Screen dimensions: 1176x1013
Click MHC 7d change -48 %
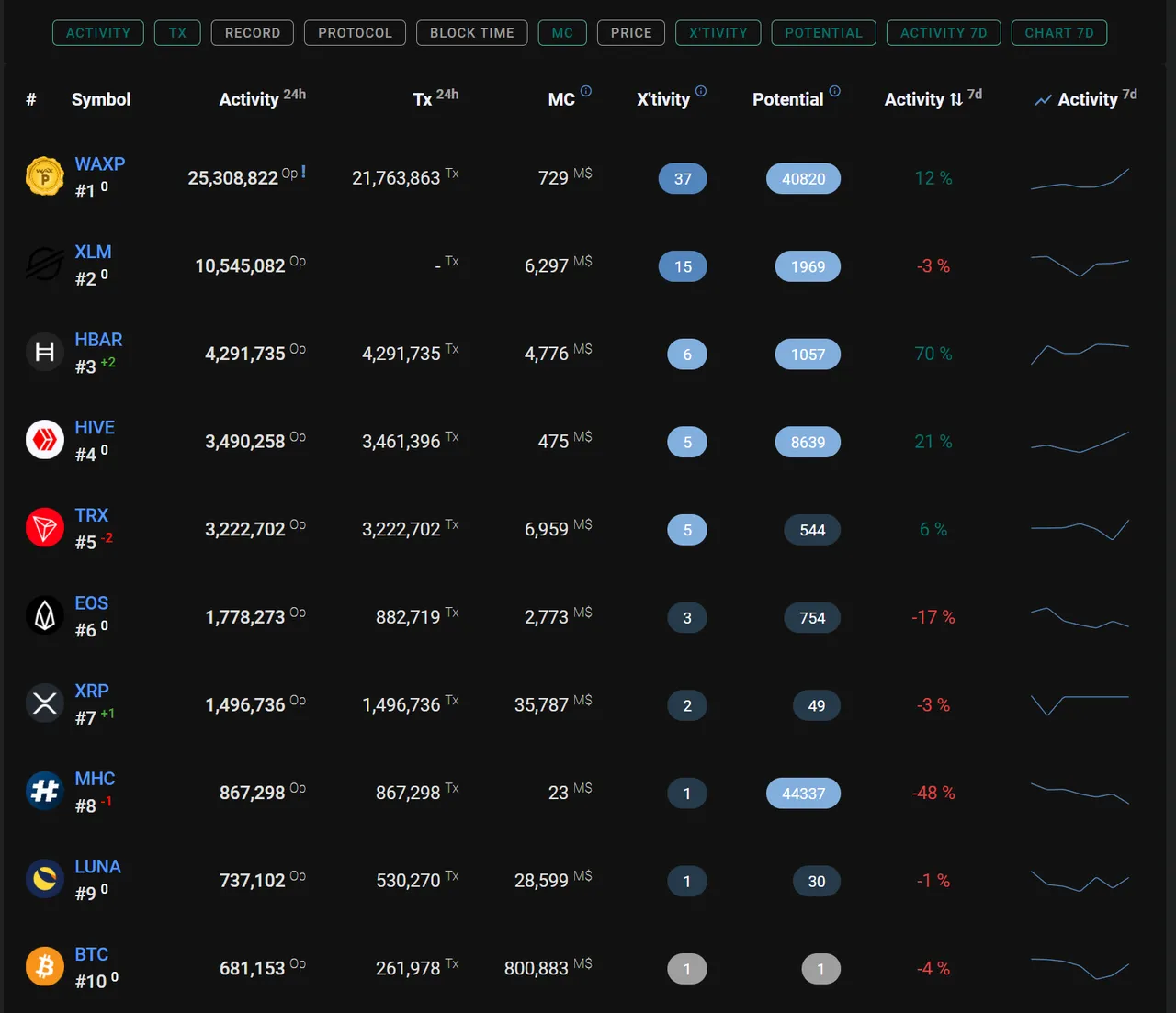[933, 793]
